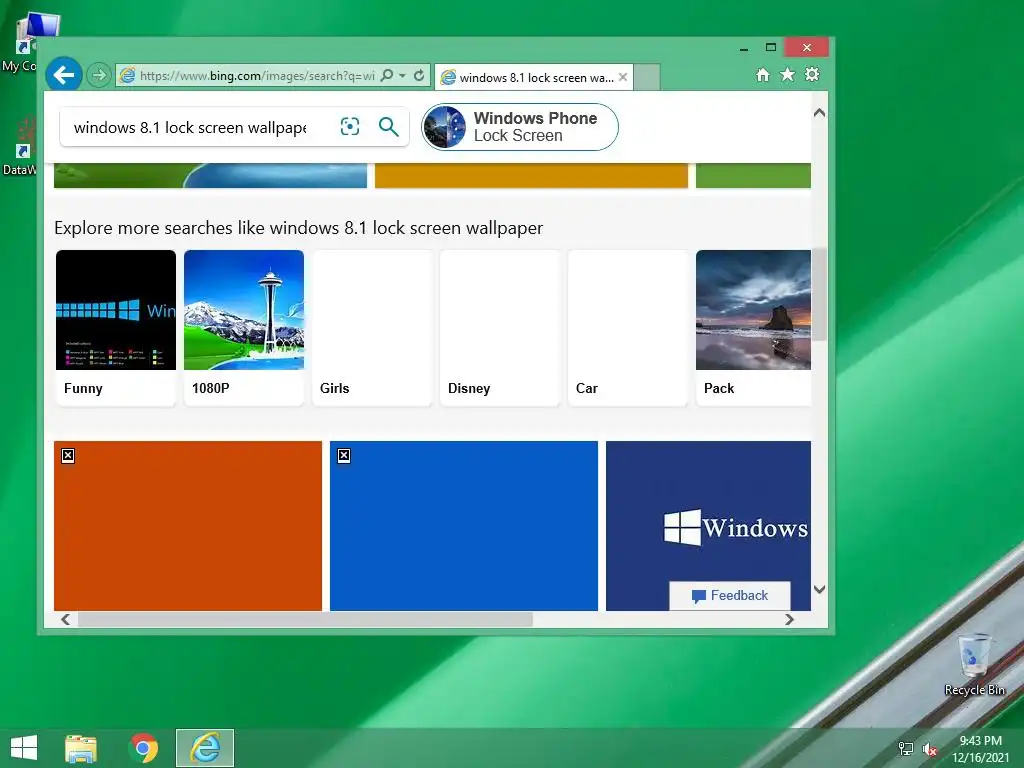This screenshot has width=1024, height=768.
Task: Open the address bar autocomplete dropdown arrow
Action: (x=402, y=75)
